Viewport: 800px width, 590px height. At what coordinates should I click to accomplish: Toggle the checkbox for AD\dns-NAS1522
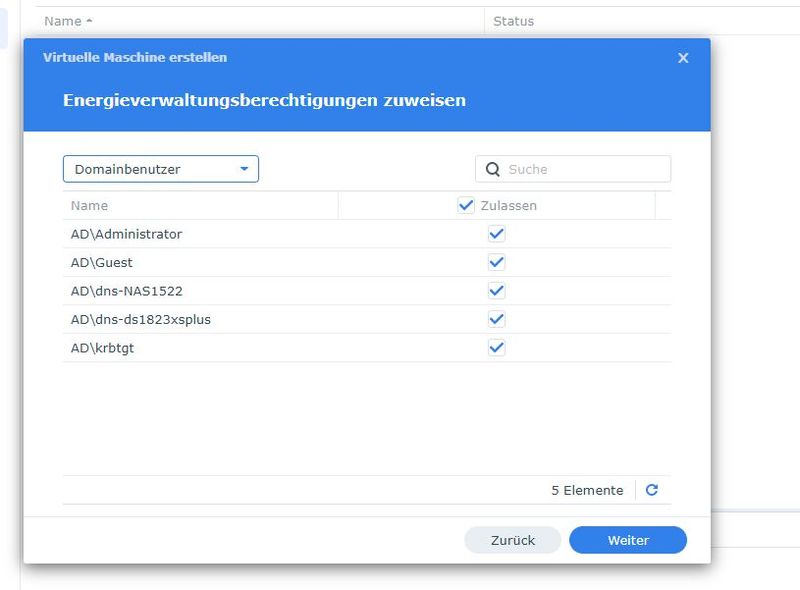(x=494, y=291)
